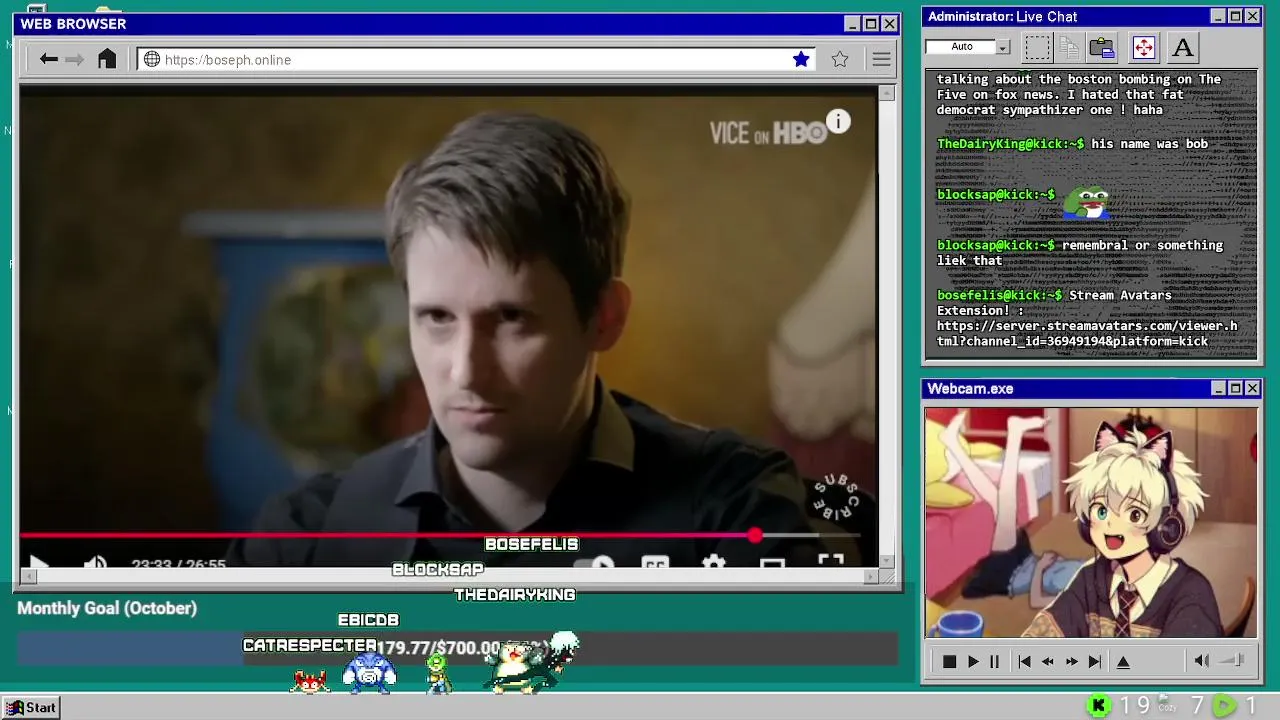Open the browser home page
Image resolution: width=1280 pixels, height=720 pixels.
[x=107, y=59]
